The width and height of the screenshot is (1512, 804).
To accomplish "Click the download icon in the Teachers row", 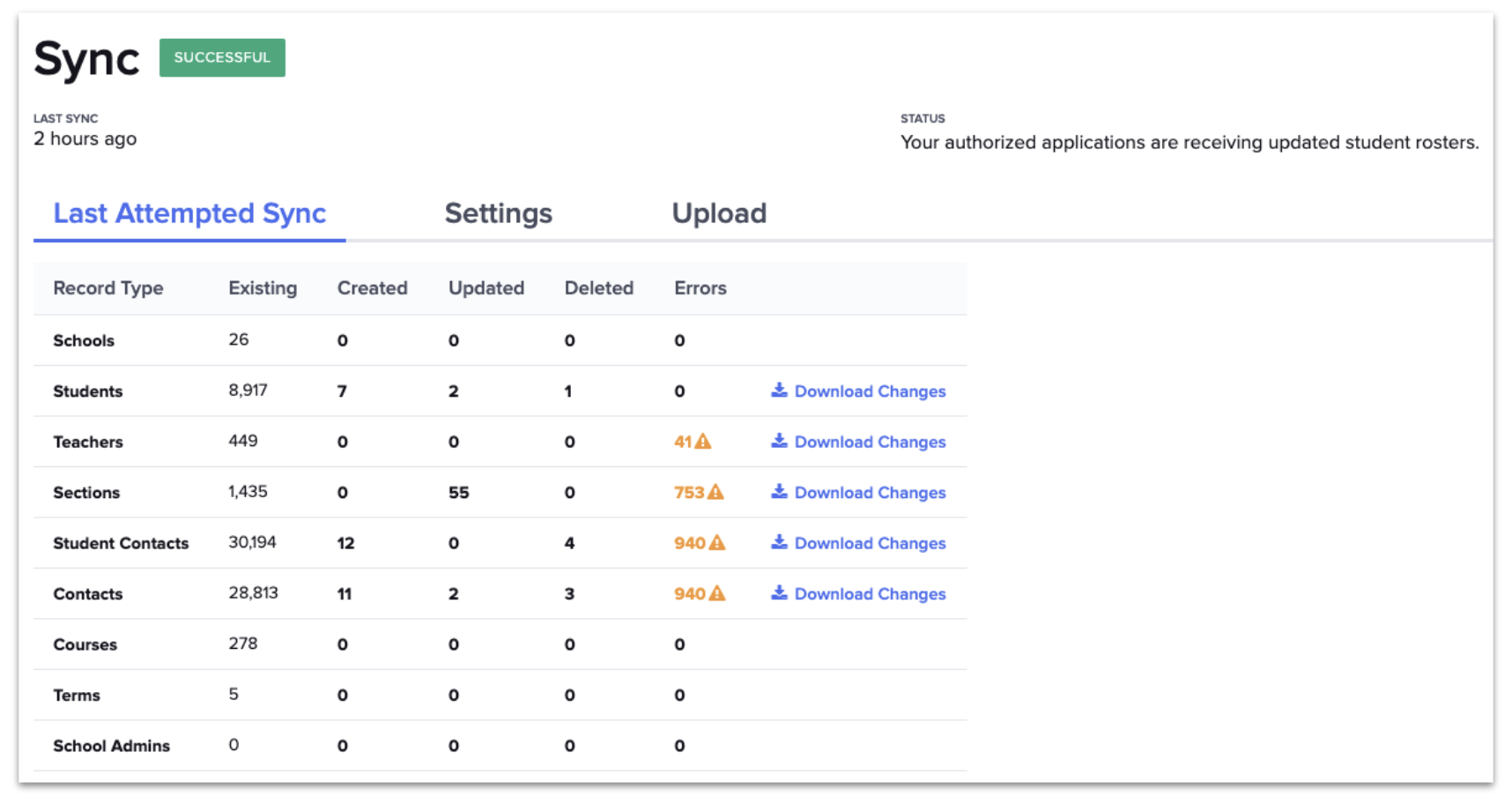I will tap(781, 442).
